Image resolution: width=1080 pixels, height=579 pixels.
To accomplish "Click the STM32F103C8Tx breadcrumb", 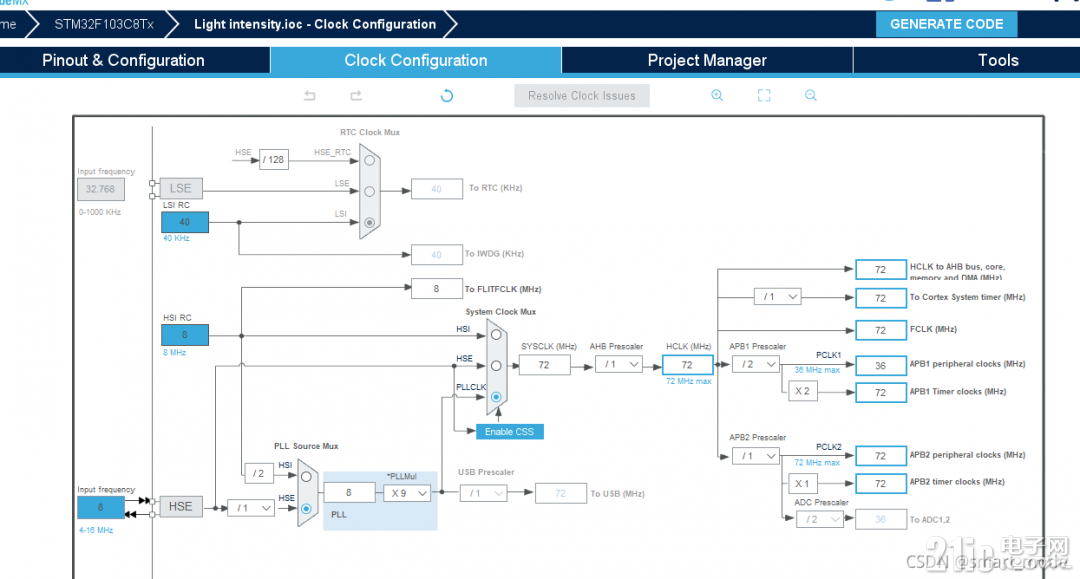I will pos(104,24).
